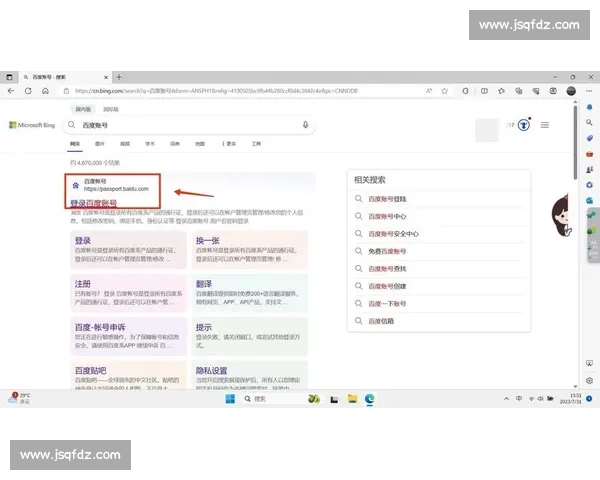
Task: Open sidebar Microsoft 365 icon
Action: point(589,185)
